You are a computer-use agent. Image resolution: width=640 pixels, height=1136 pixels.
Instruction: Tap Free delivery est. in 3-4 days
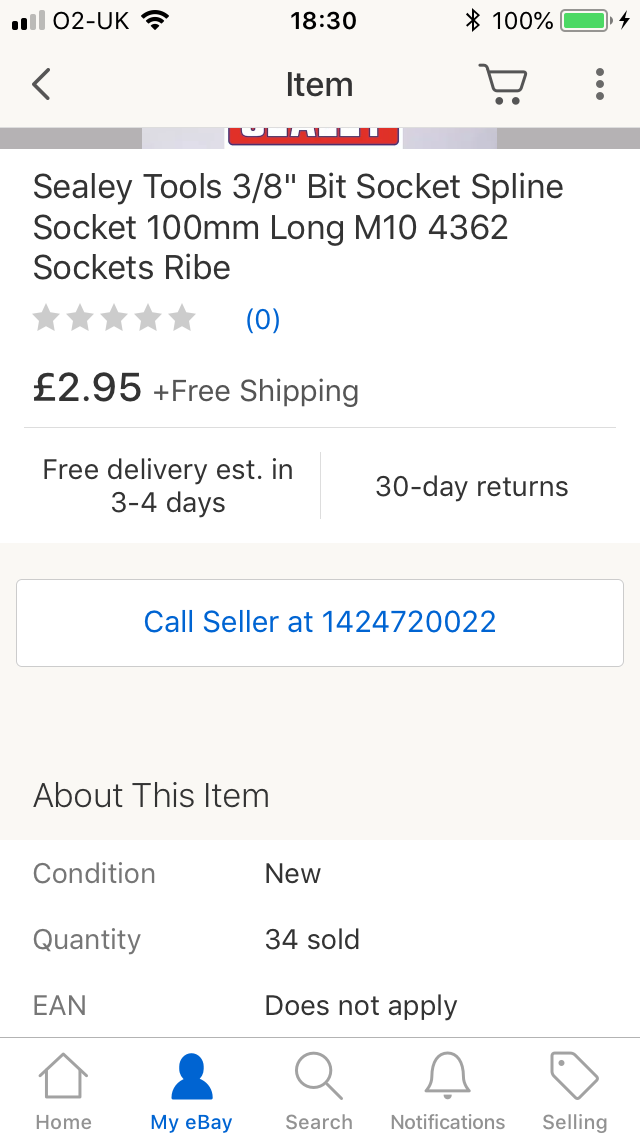pos(168,485)
